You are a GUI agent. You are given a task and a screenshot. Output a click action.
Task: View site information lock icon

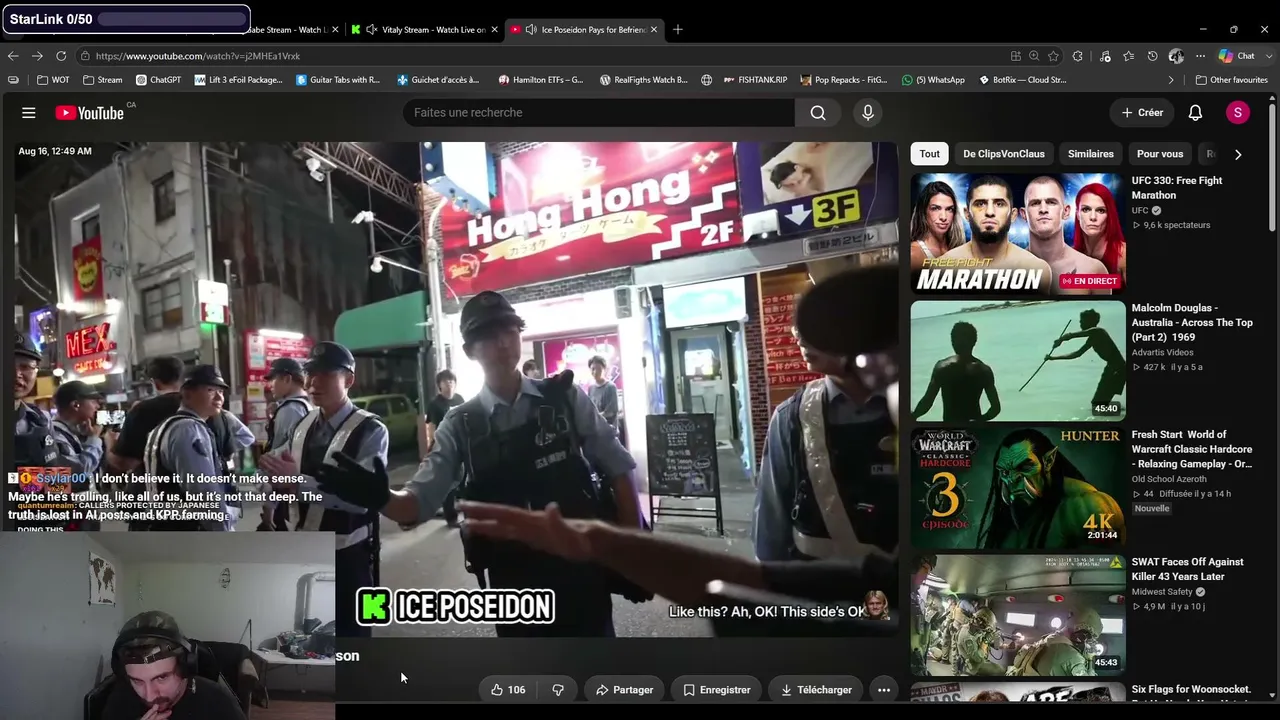point(86,56)
